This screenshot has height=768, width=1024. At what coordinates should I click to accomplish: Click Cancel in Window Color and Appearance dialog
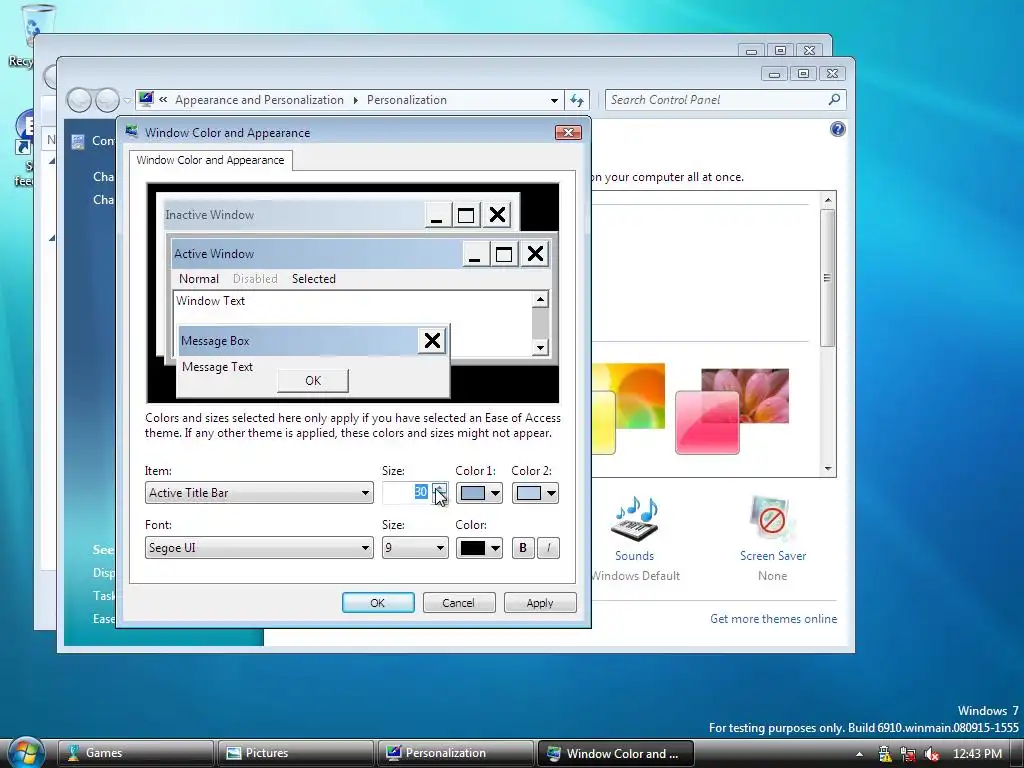click(458, 603)
